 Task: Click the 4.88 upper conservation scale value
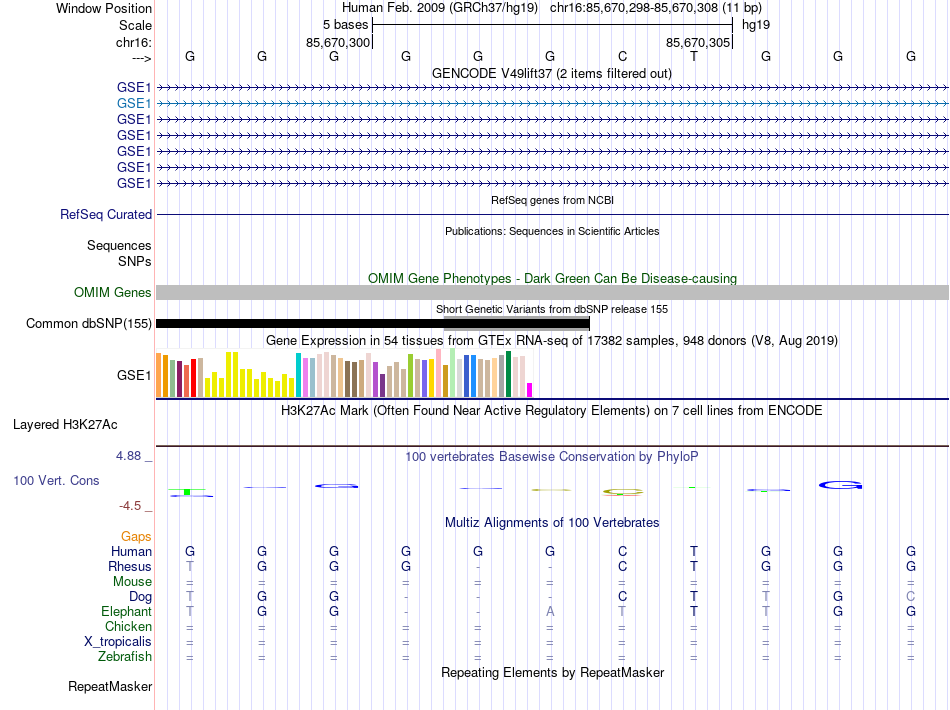point(128,456)
